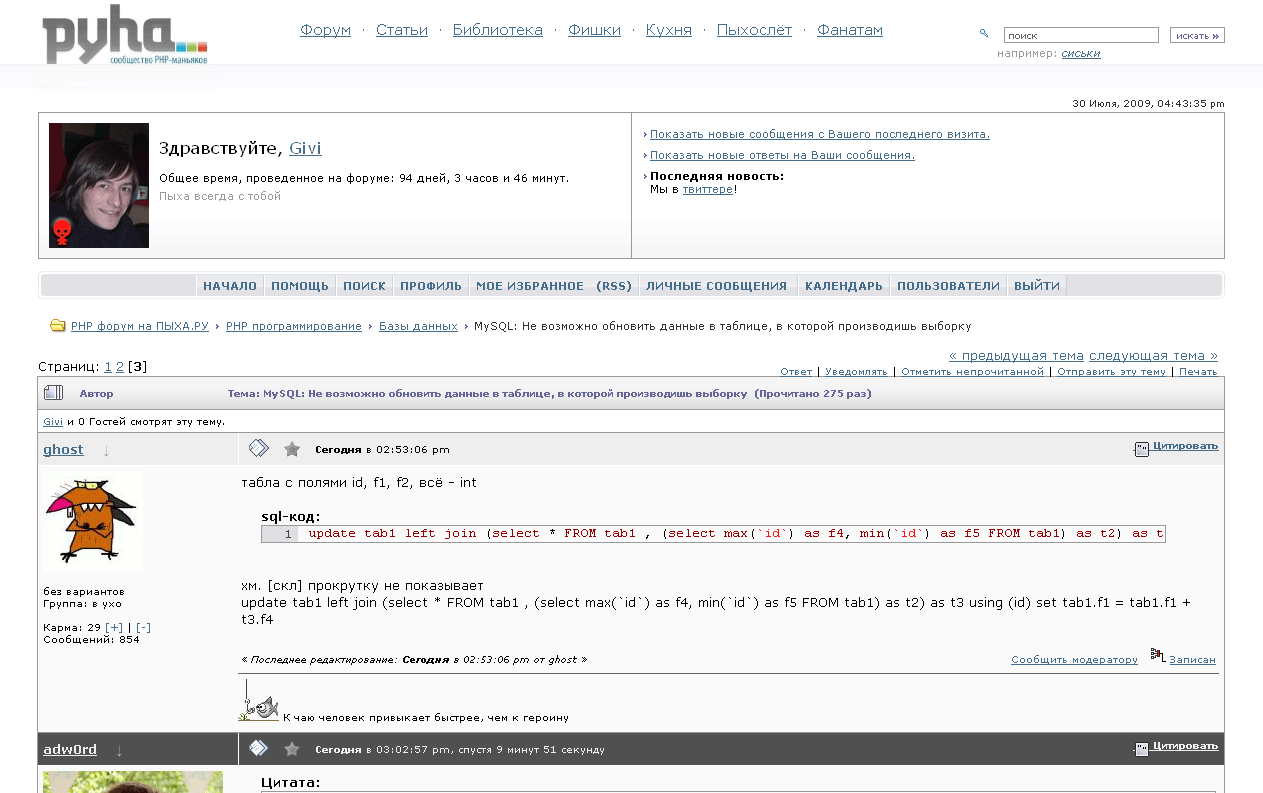Click the folder icon in the breadcrumb
The image size is (1263, 793).
point(58,326)
